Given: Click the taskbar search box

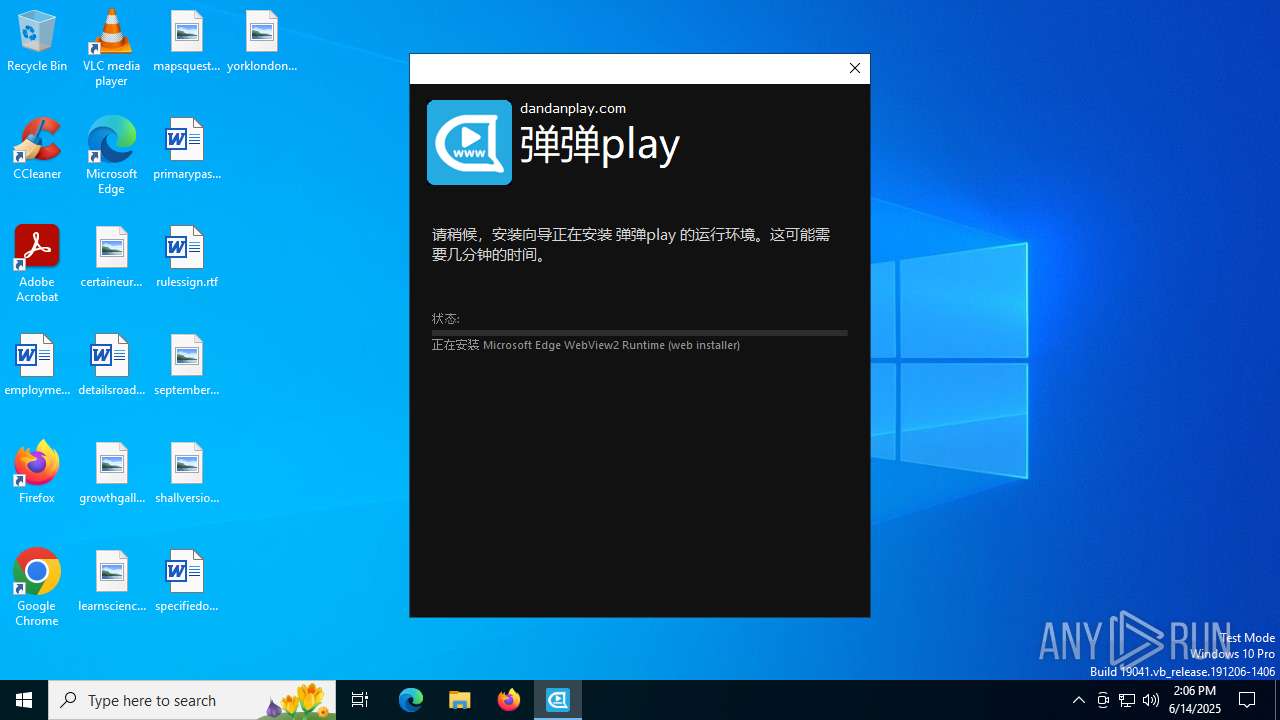Looking at the screenshot, I should click(x=192, y=700).
